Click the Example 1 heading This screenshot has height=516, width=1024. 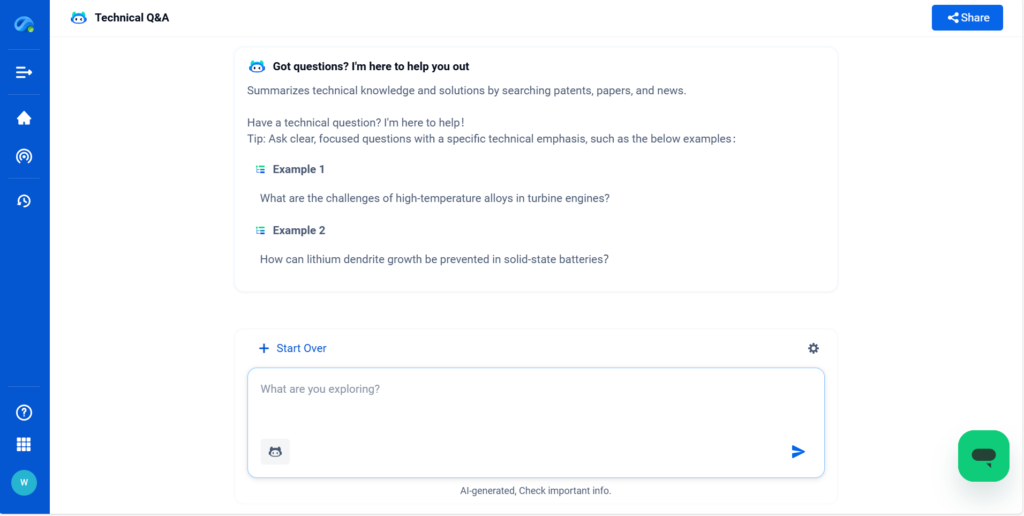(x=298, y=169)
